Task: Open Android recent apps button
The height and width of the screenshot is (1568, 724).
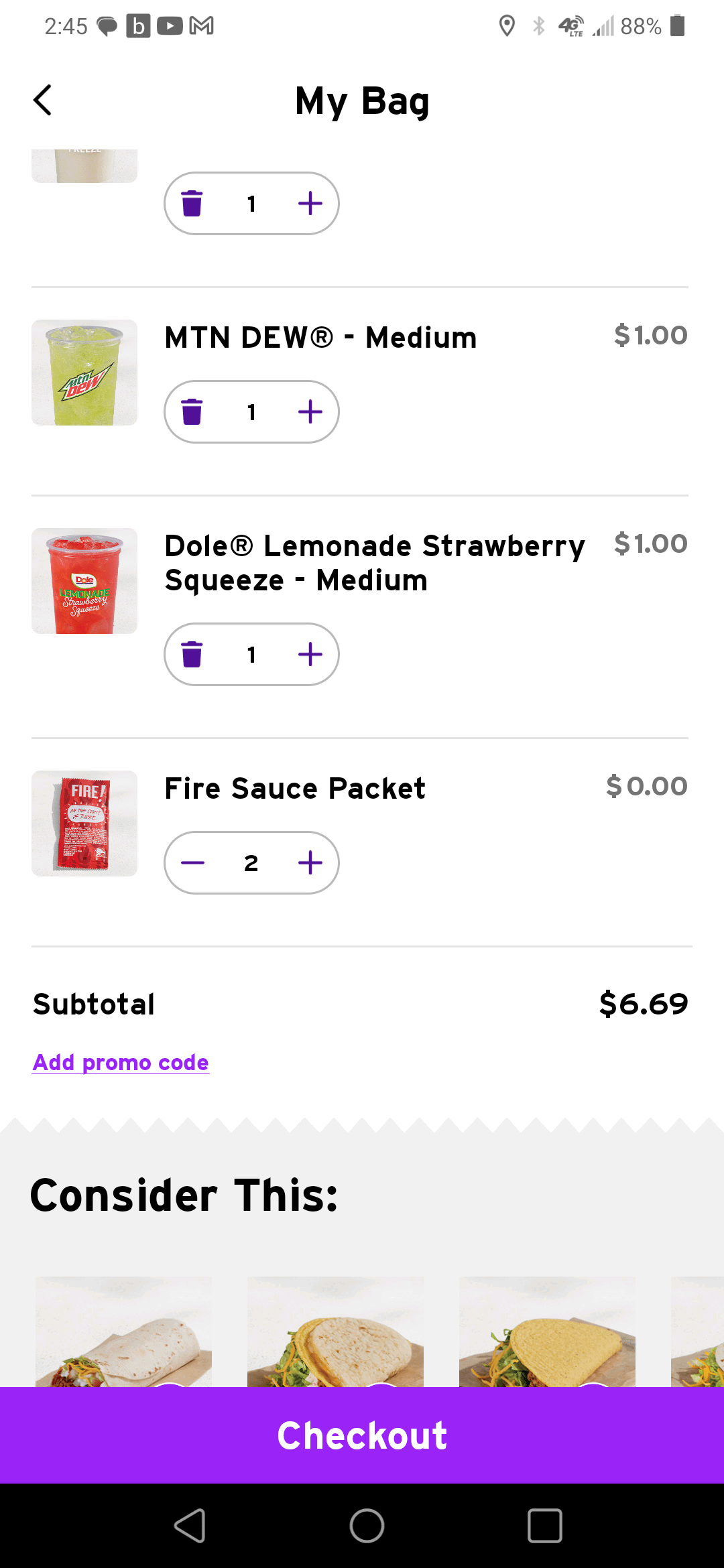Action: 544,1526
